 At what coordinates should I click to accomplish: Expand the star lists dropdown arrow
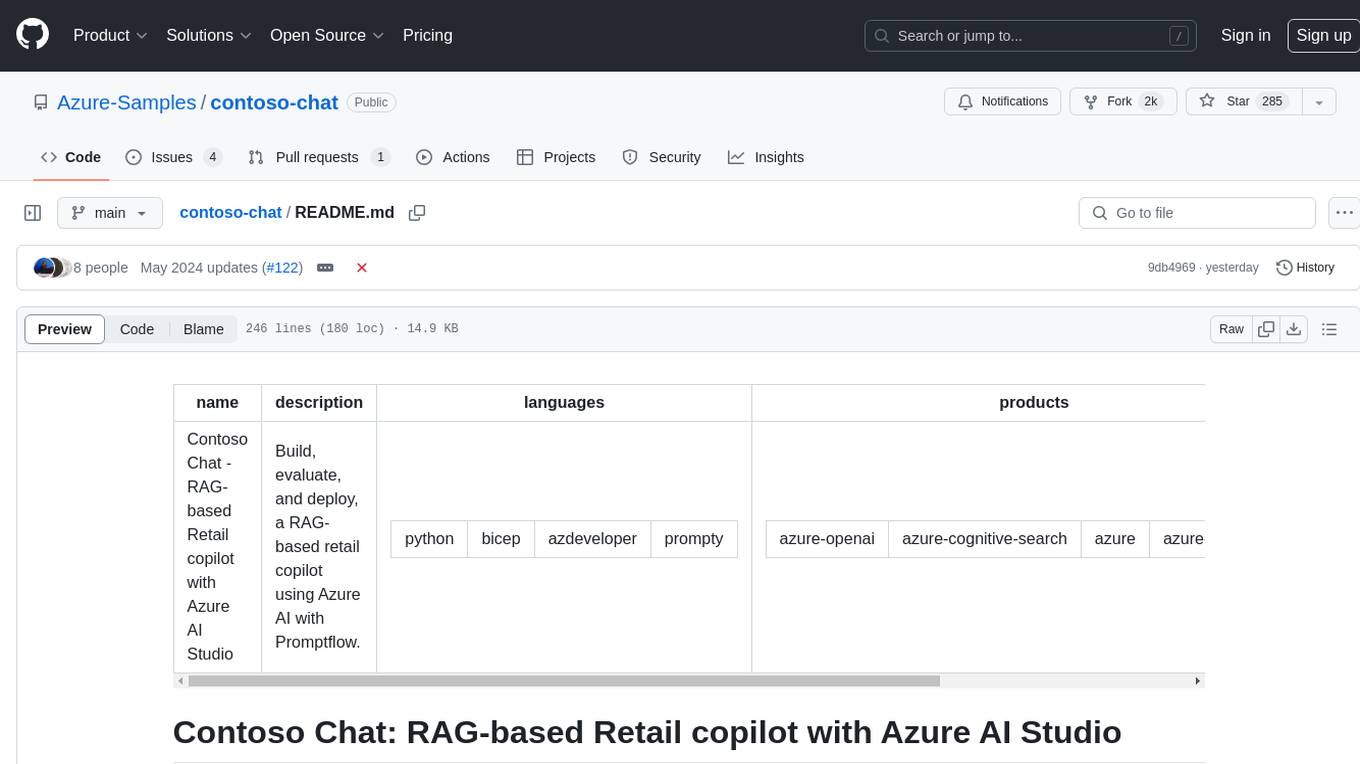[1319, 101]
